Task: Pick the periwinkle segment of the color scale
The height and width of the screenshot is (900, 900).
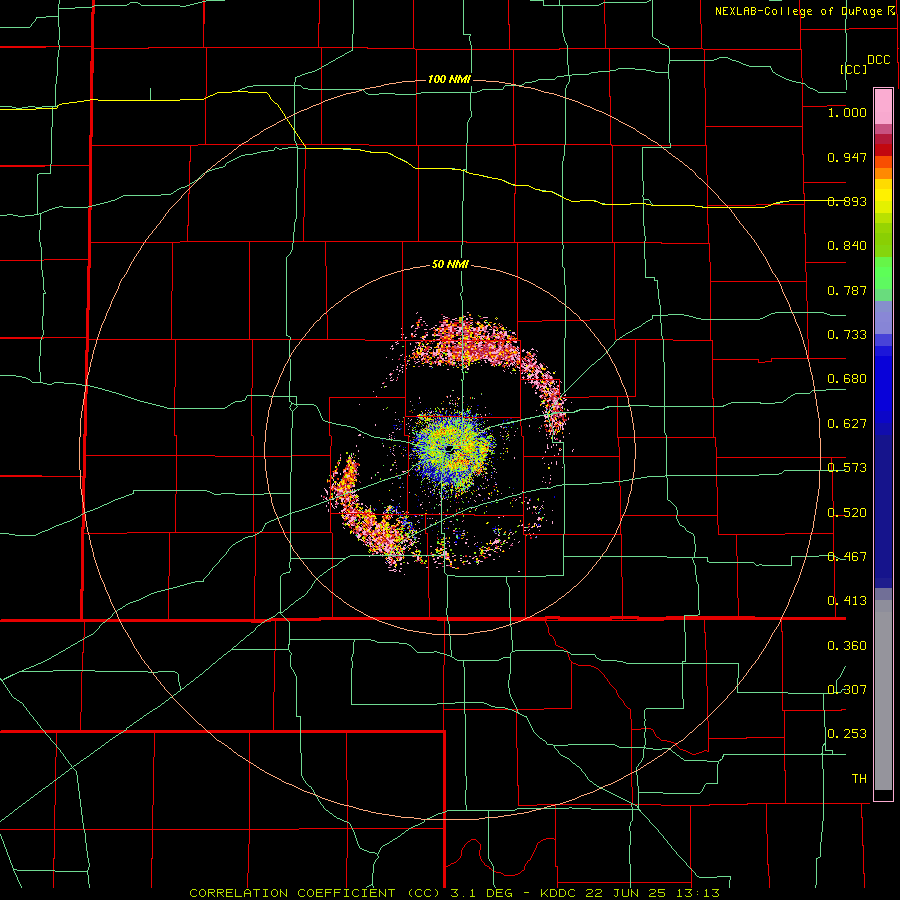Action: pyautogui.click(x=883, y=317)
